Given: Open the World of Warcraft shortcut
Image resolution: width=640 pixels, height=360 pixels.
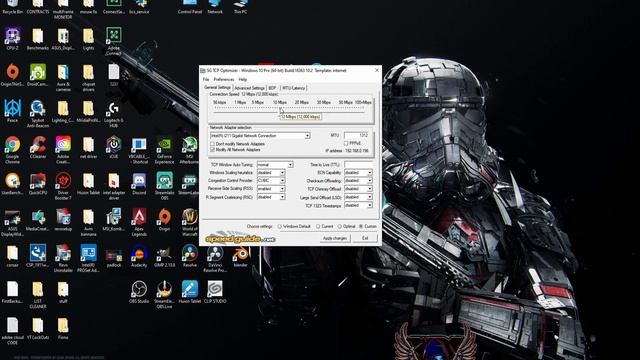Looking at the screenshot, I should (189, 222).
